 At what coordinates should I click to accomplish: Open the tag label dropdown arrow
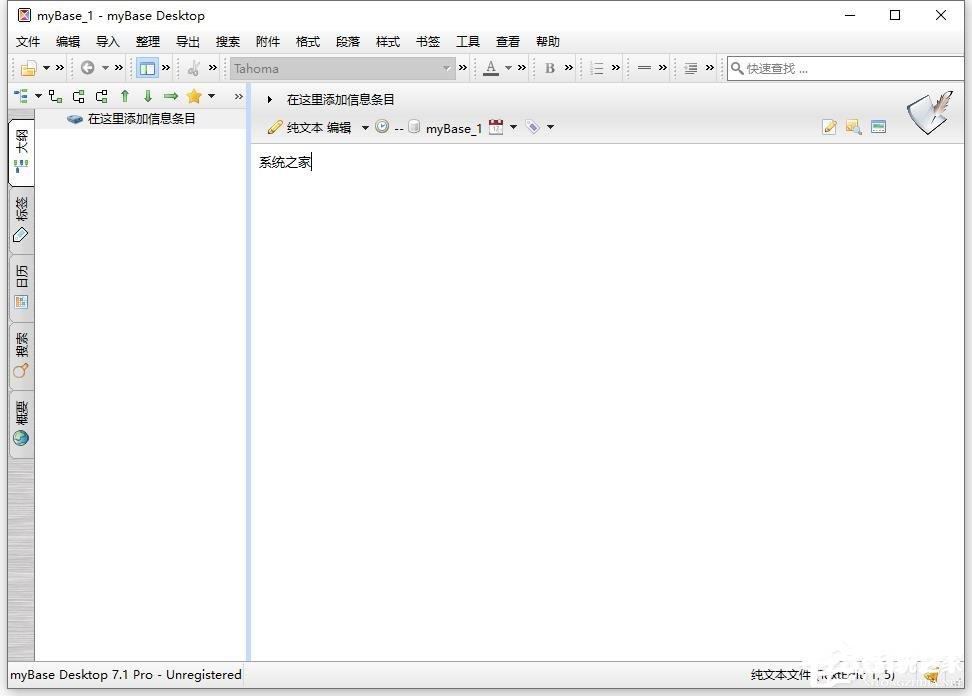(550, 127)
